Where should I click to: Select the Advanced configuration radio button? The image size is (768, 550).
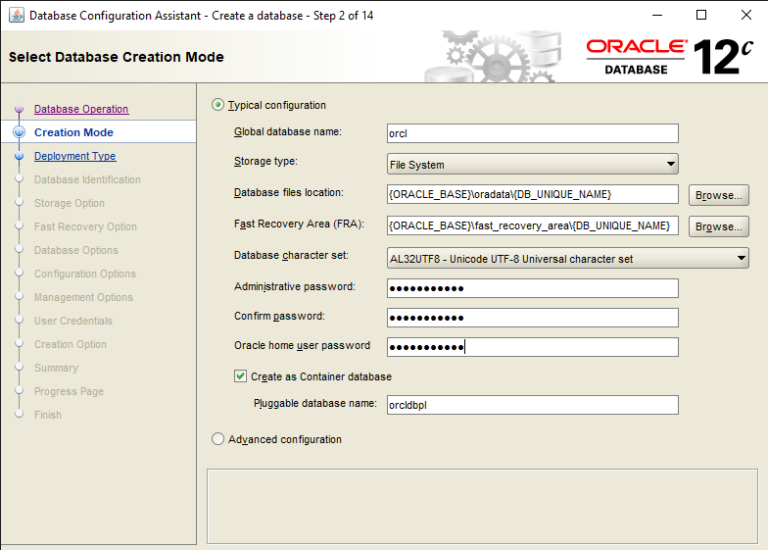click(218, 439)
